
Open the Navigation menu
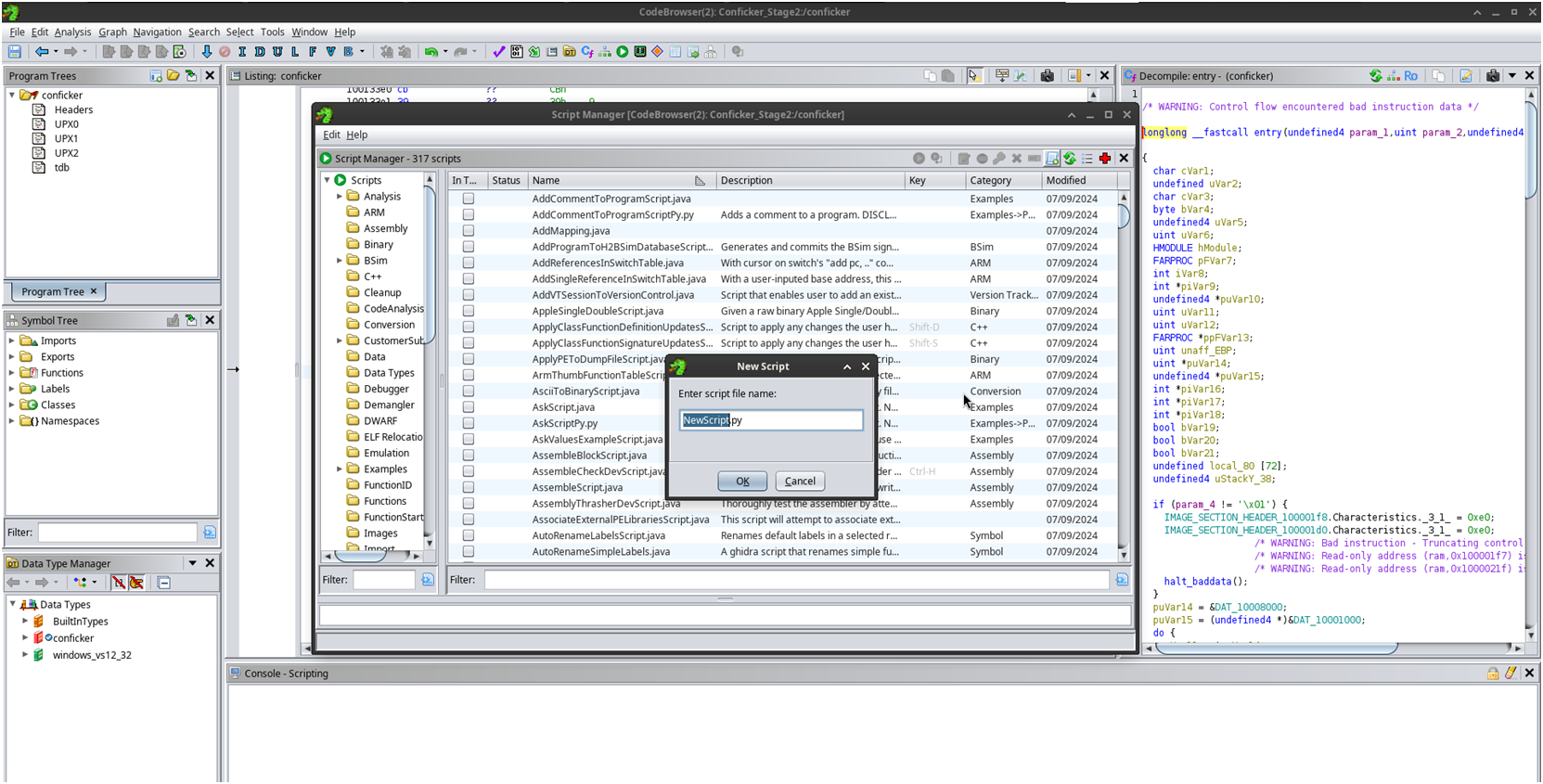point(157,32)
